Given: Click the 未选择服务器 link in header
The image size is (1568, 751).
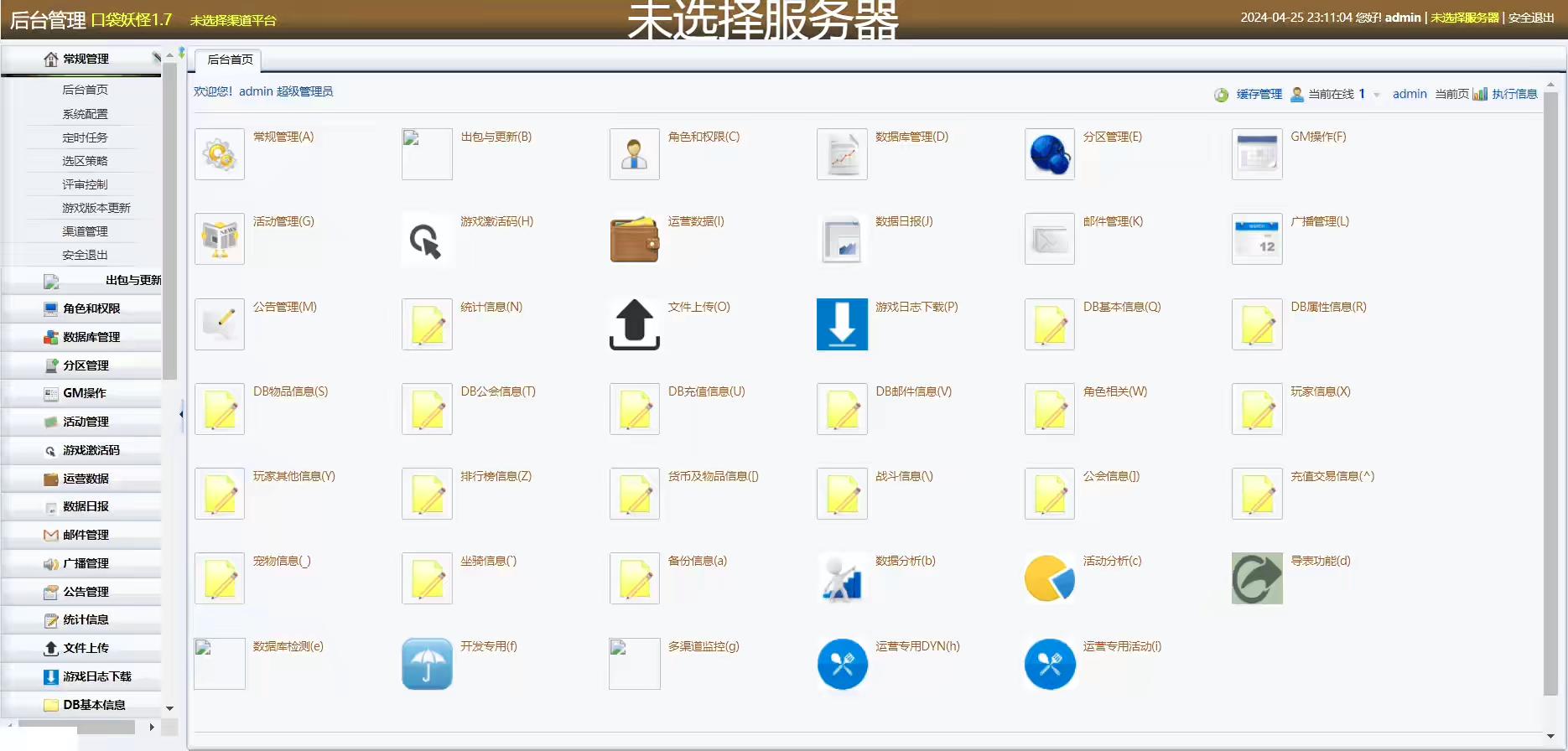Looking at the screenshot, I should (x=1464, y=18).
